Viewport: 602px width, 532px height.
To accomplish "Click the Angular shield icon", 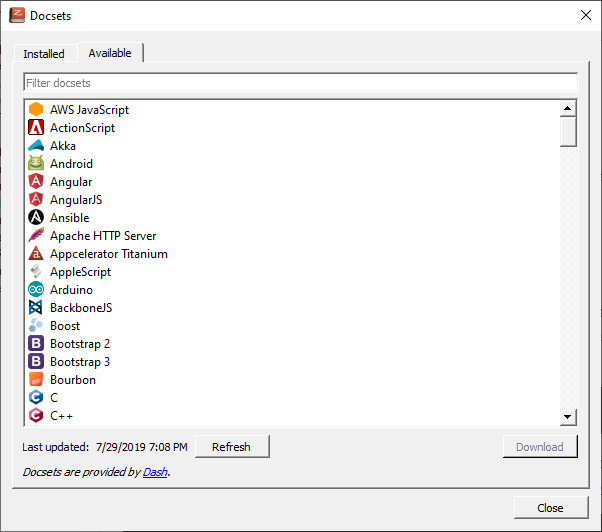I will click(x=36, y=182).
